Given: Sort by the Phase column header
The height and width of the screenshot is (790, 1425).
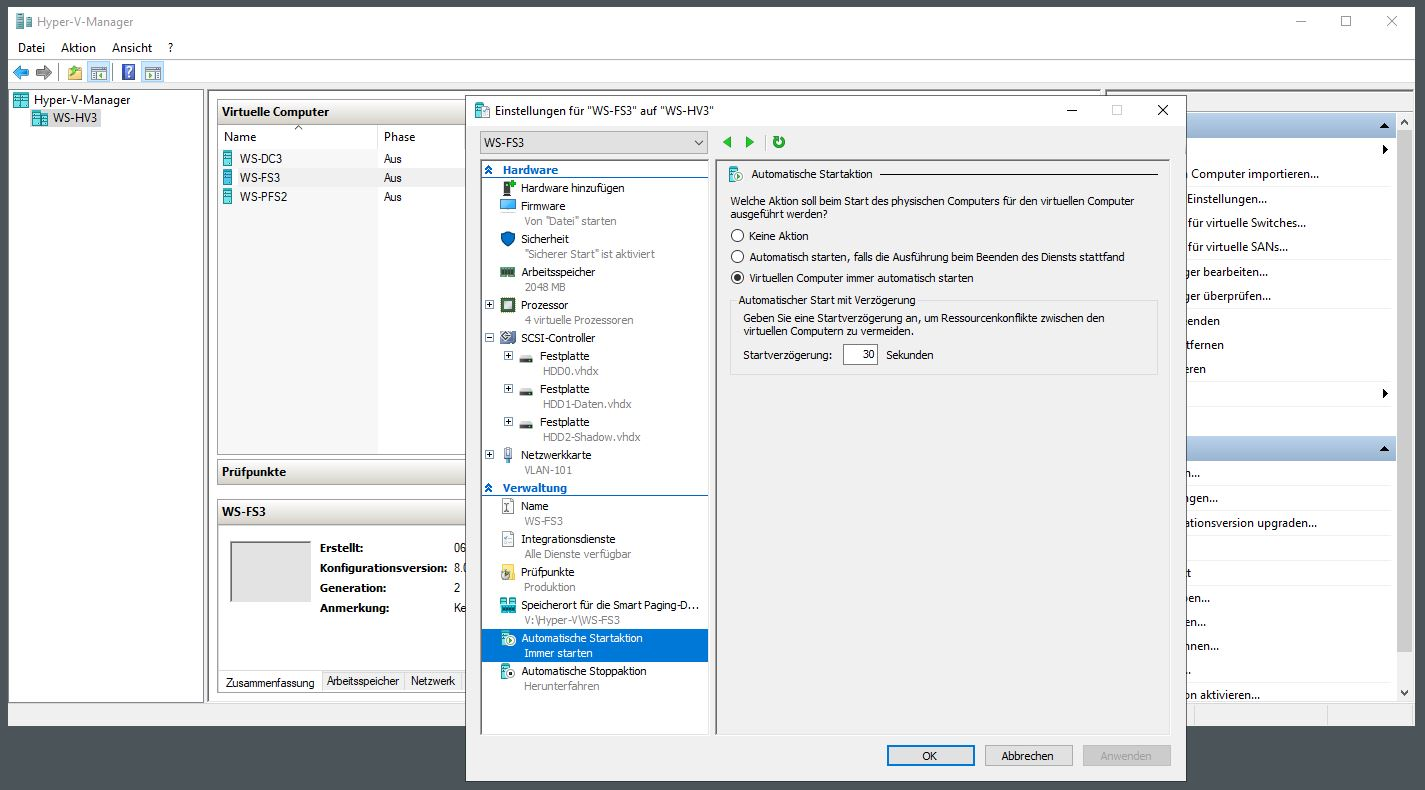Looking at the screenshot, I should coord(421,137).
